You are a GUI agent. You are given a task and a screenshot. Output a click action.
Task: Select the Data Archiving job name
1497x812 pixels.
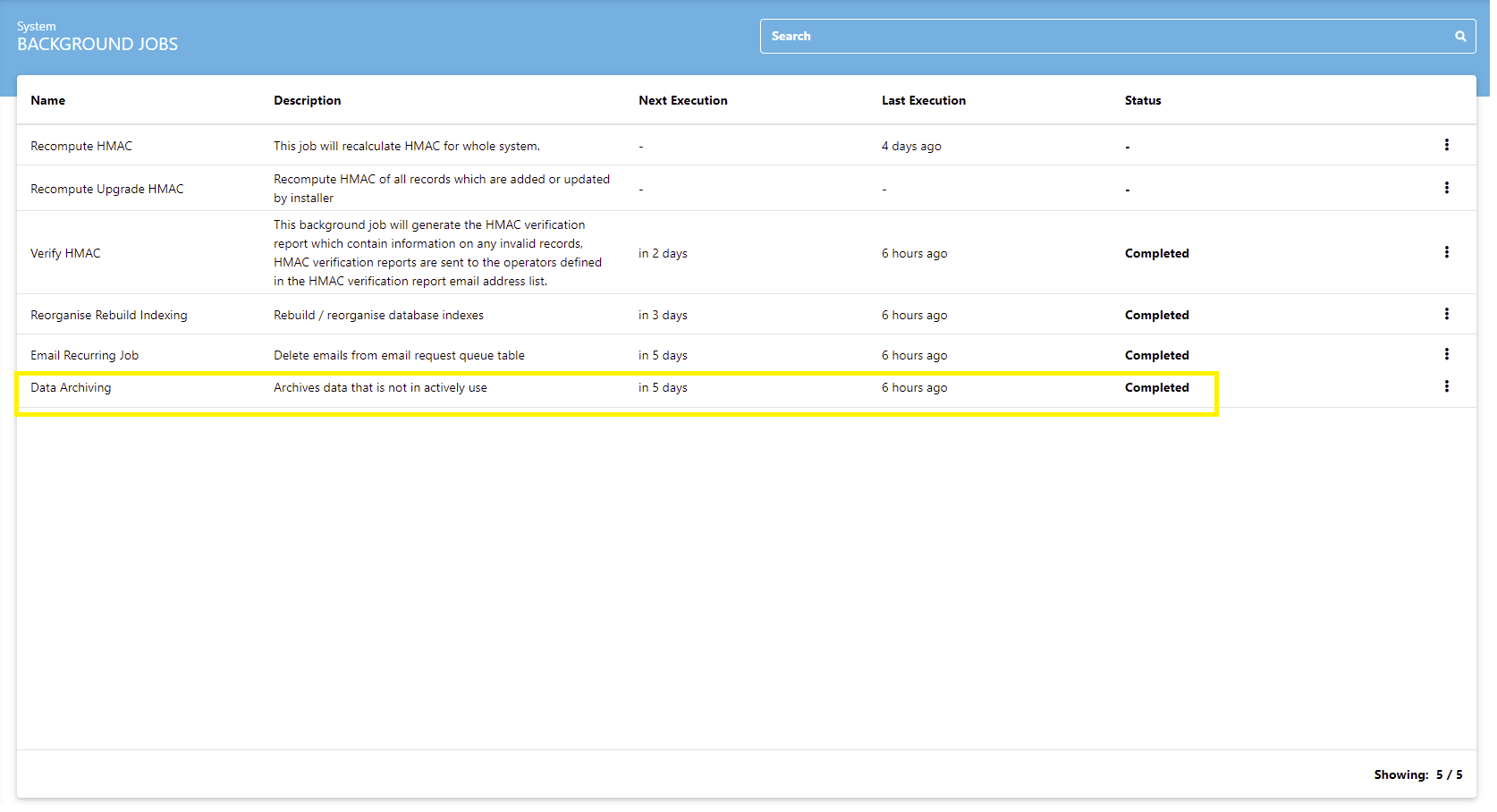click(x=71, y=388)
